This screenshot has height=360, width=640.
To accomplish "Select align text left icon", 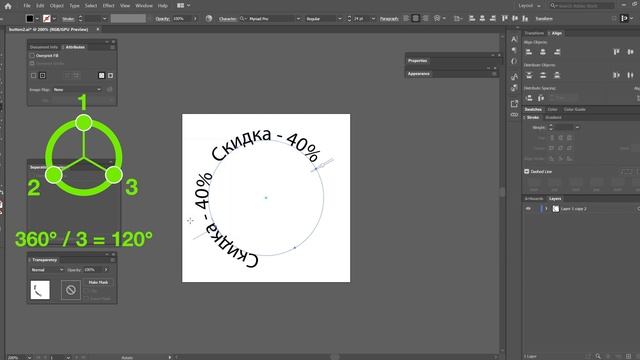I will click(x=406, y=18).
